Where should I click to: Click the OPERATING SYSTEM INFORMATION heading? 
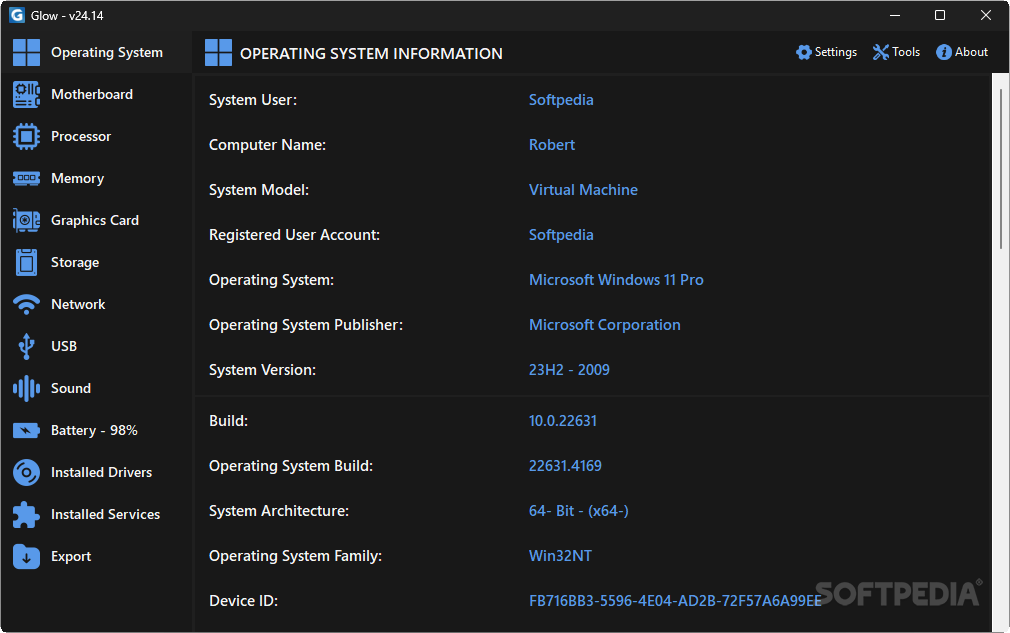pyautogui.click(x=372, y=53)
